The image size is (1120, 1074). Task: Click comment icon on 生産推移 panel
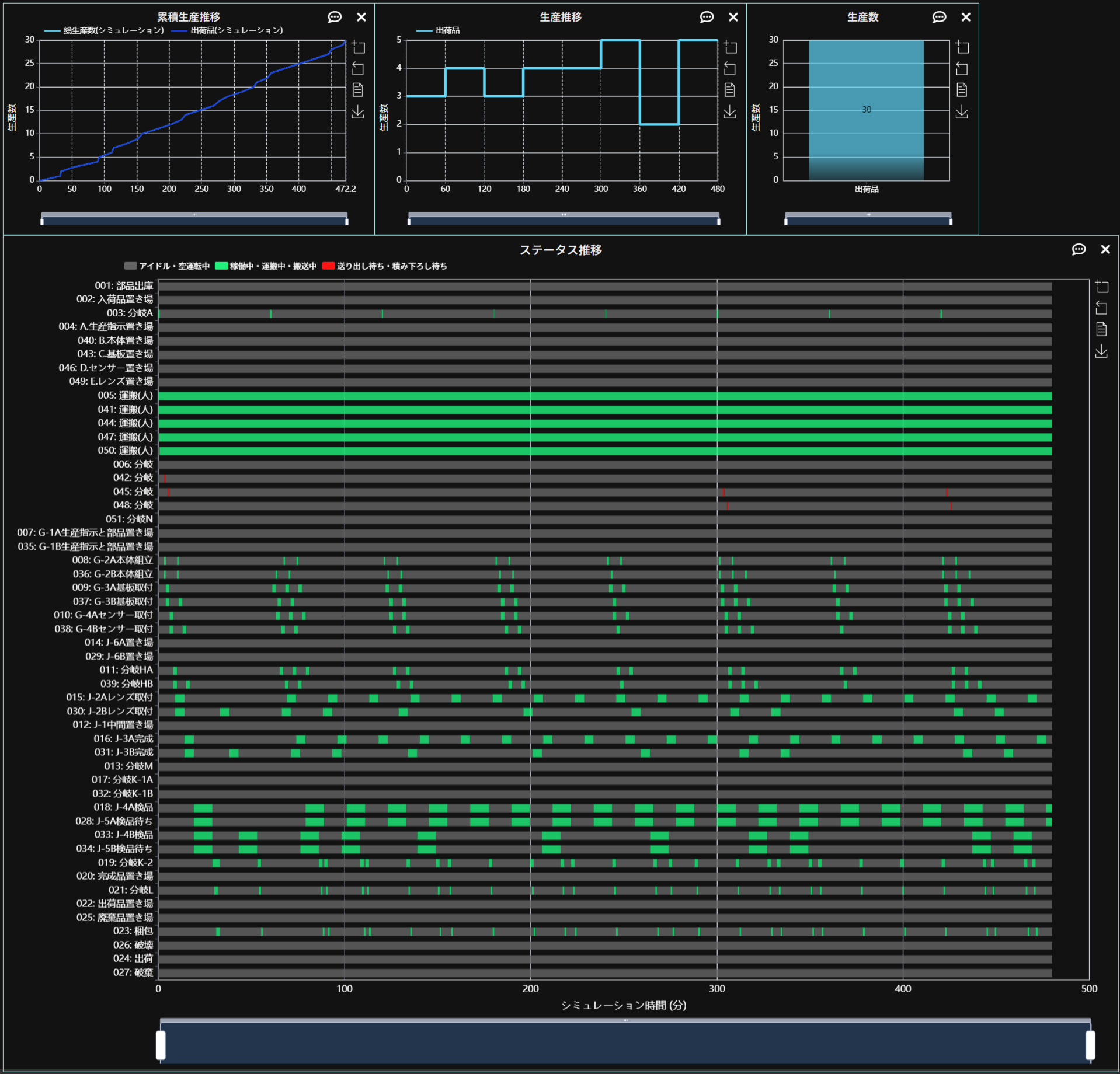click(x=707, y=17)
